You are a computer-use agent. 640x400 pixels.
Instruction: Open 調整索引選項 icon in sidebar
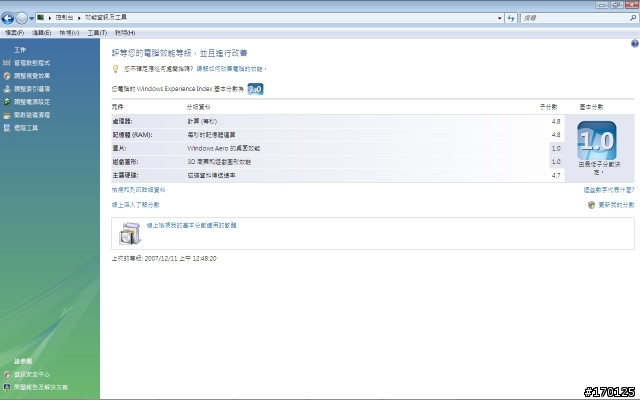click(x=7, y=89)
